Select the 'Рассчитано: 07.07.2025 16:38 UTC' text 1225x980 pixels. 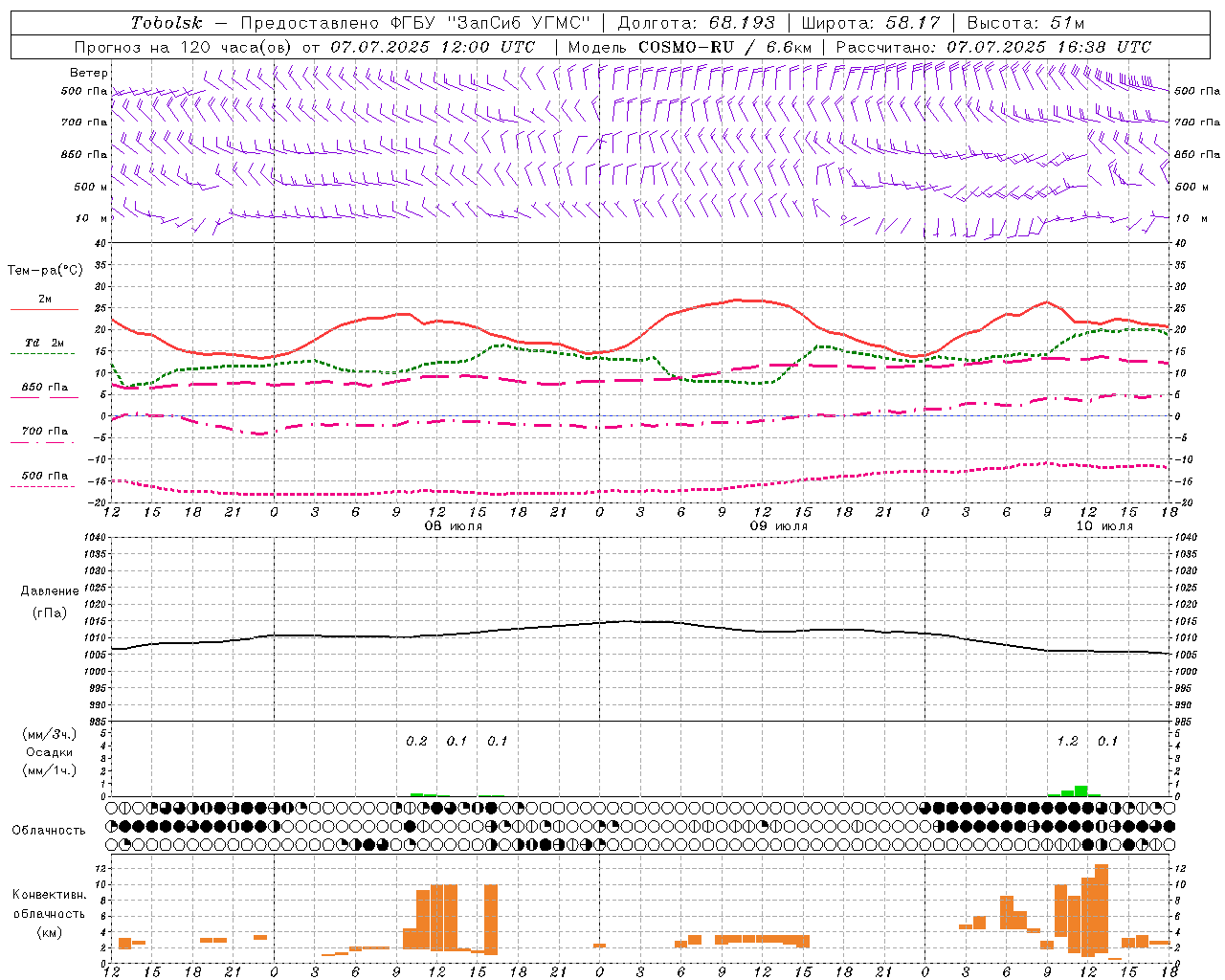993,47
